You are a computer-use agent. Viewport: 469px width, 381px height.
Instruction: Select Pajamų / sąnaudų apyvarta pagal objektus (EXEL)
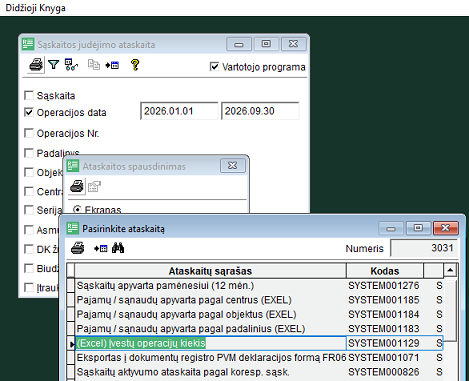(211, 314)
